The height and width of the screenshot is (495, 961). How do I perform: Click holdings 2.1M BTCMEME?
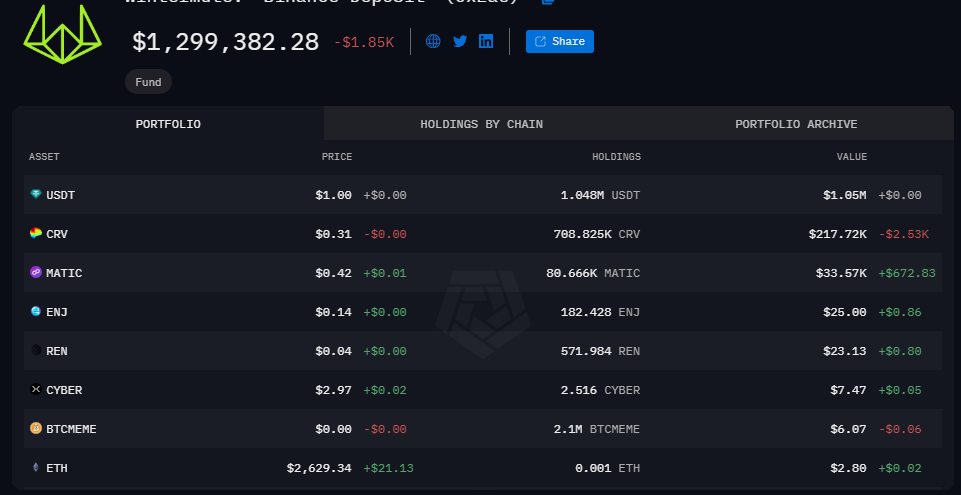[x=596, y=429]
